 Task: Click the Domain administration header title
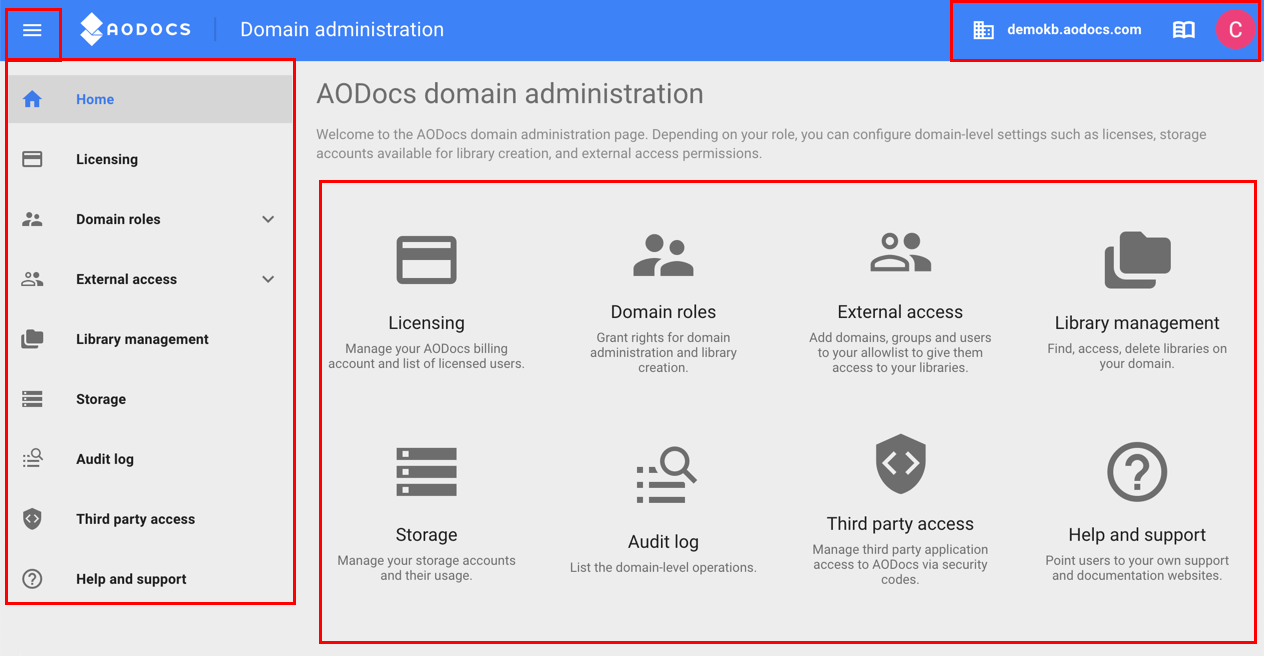(x=342, y=30)
